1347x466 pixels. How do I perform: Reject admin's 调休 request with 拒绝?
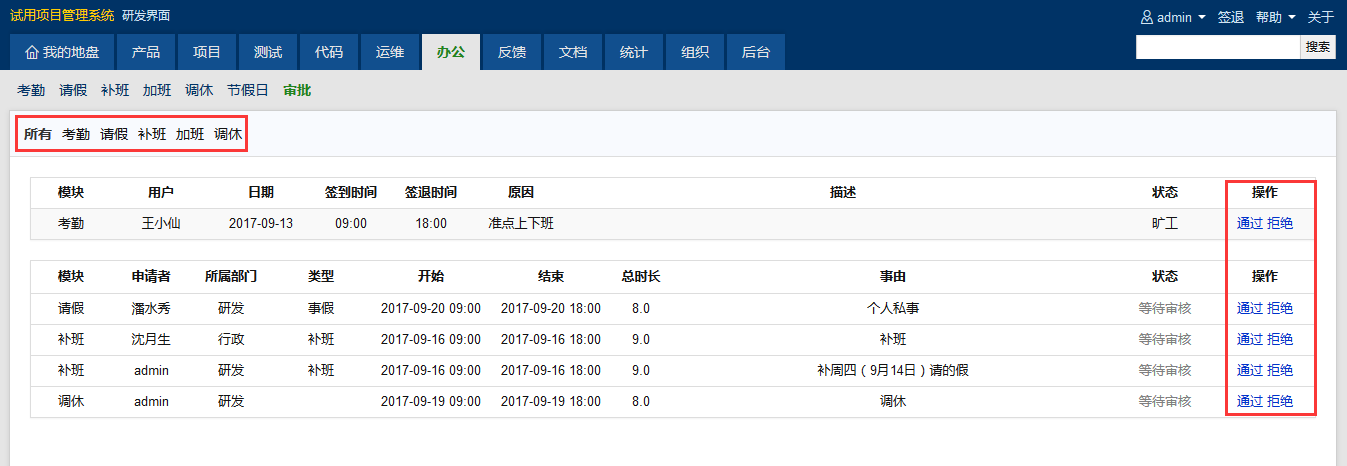point(1280,402)
